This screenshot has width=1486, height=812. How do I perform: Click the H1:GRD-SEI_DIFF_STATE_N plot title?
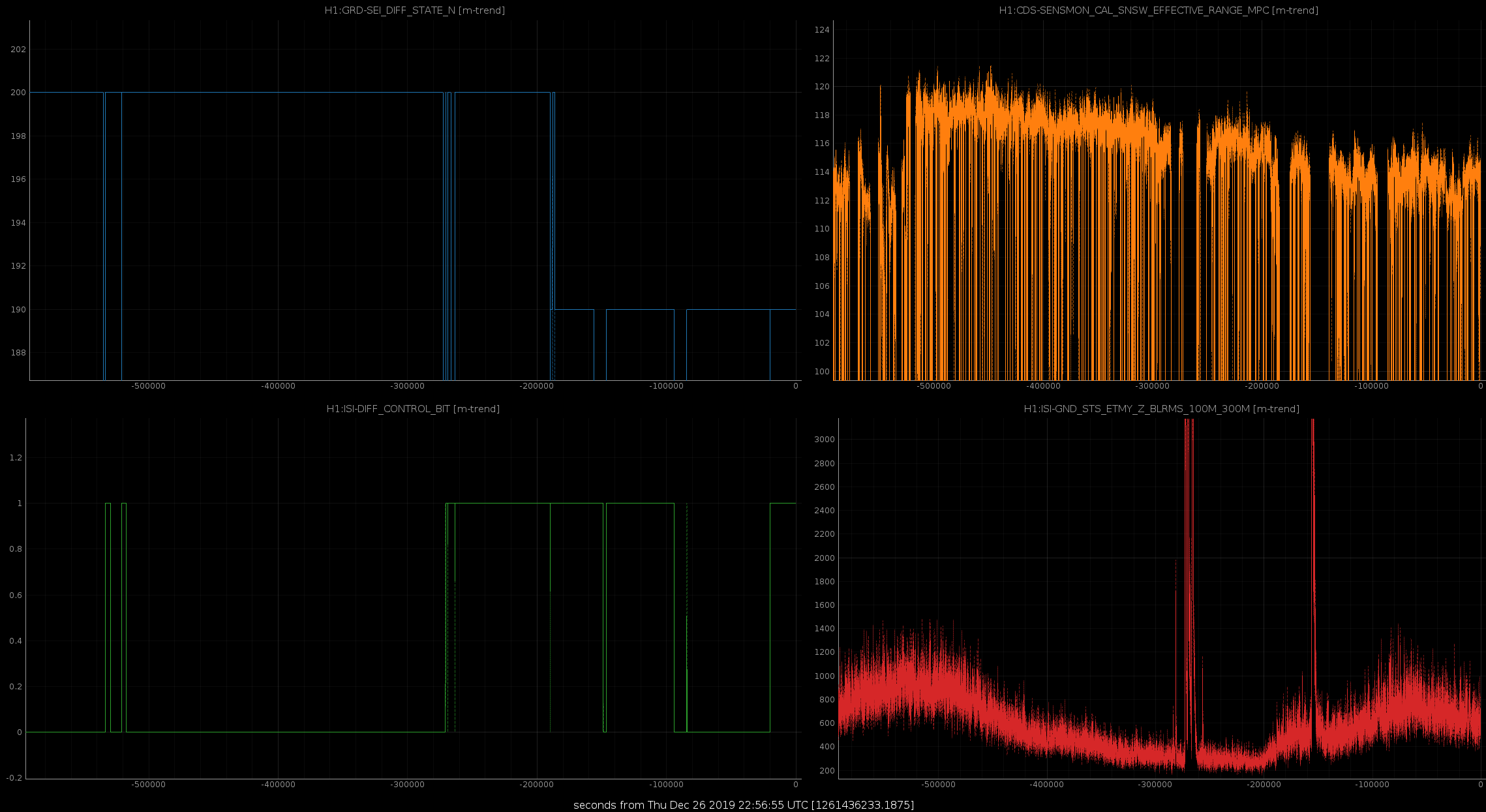[x=415, y=10]
